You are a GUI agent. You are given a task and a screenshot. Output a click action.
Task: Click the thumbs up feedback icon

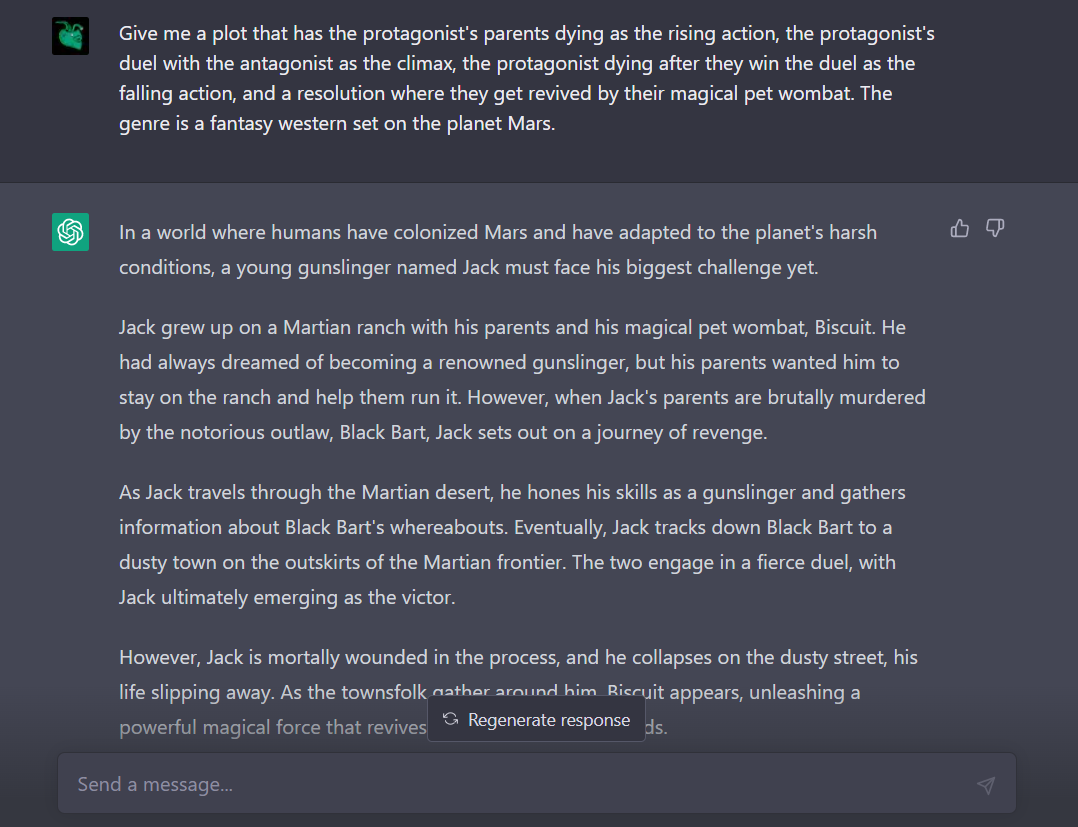coord(960,229)
